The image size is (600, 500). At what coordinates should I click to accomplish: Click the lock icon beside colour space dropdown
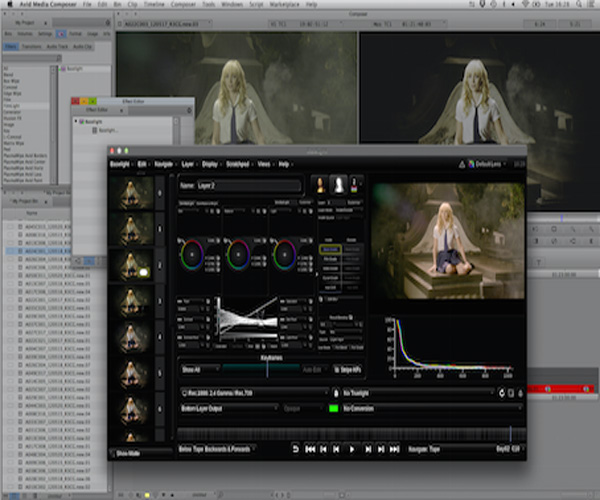(336, 393)
